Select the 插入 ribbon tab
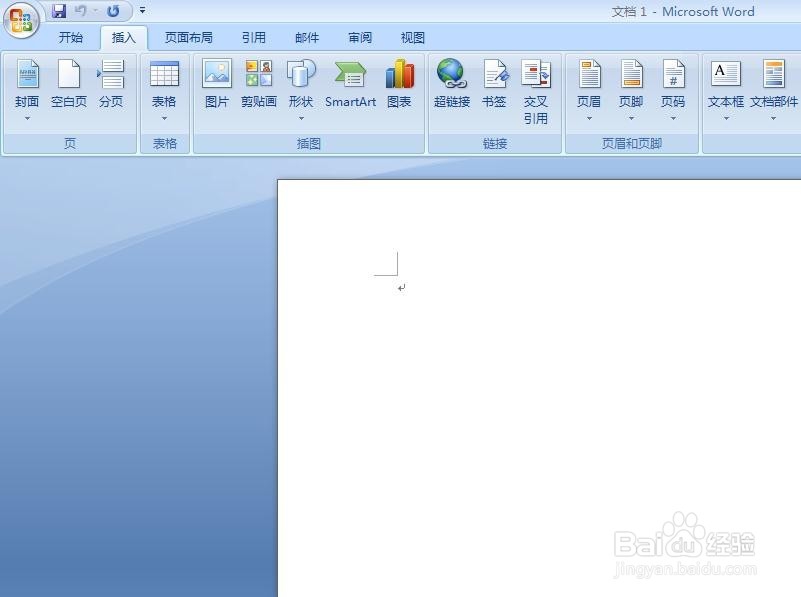Viewport: 801px width, 597px height. pos(124,38)
